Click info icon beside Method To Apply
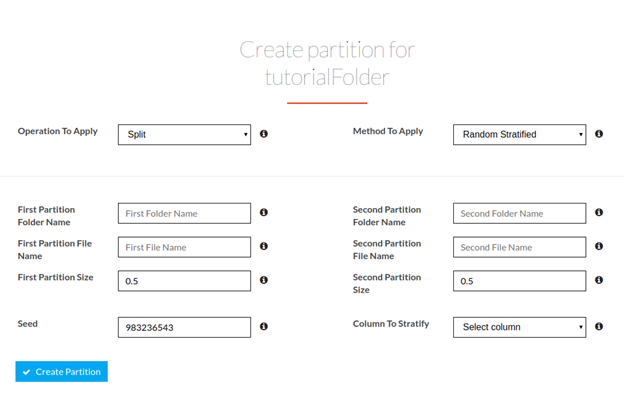This screenshot has height=399, width=624. [x=599, y=134]
